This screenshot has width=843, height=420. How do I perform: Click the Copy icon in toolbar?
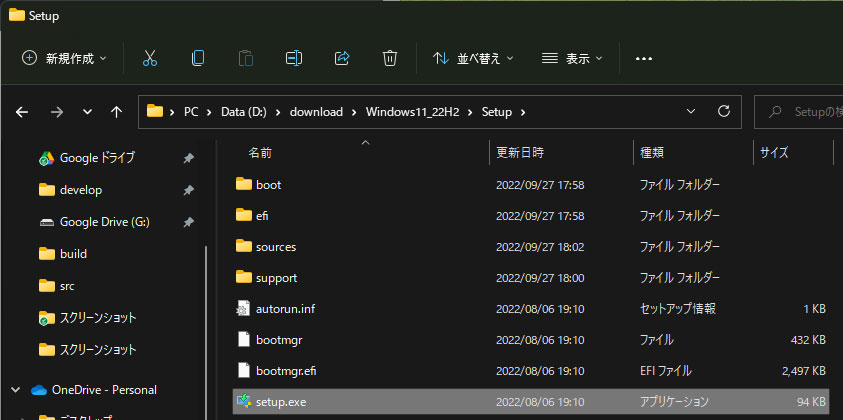198,58
